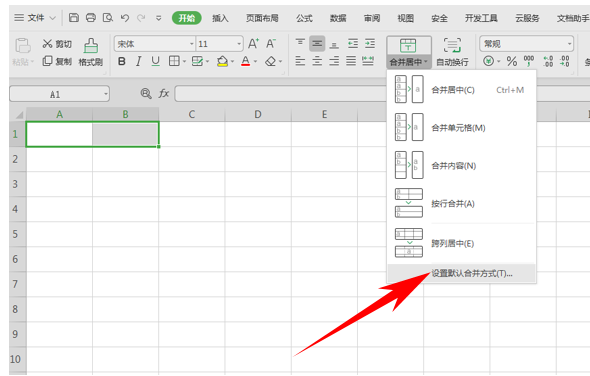Screen dimensions: 590x376
Task: Choose 合并单元格(M) from the menu
Action: (461, 128)
